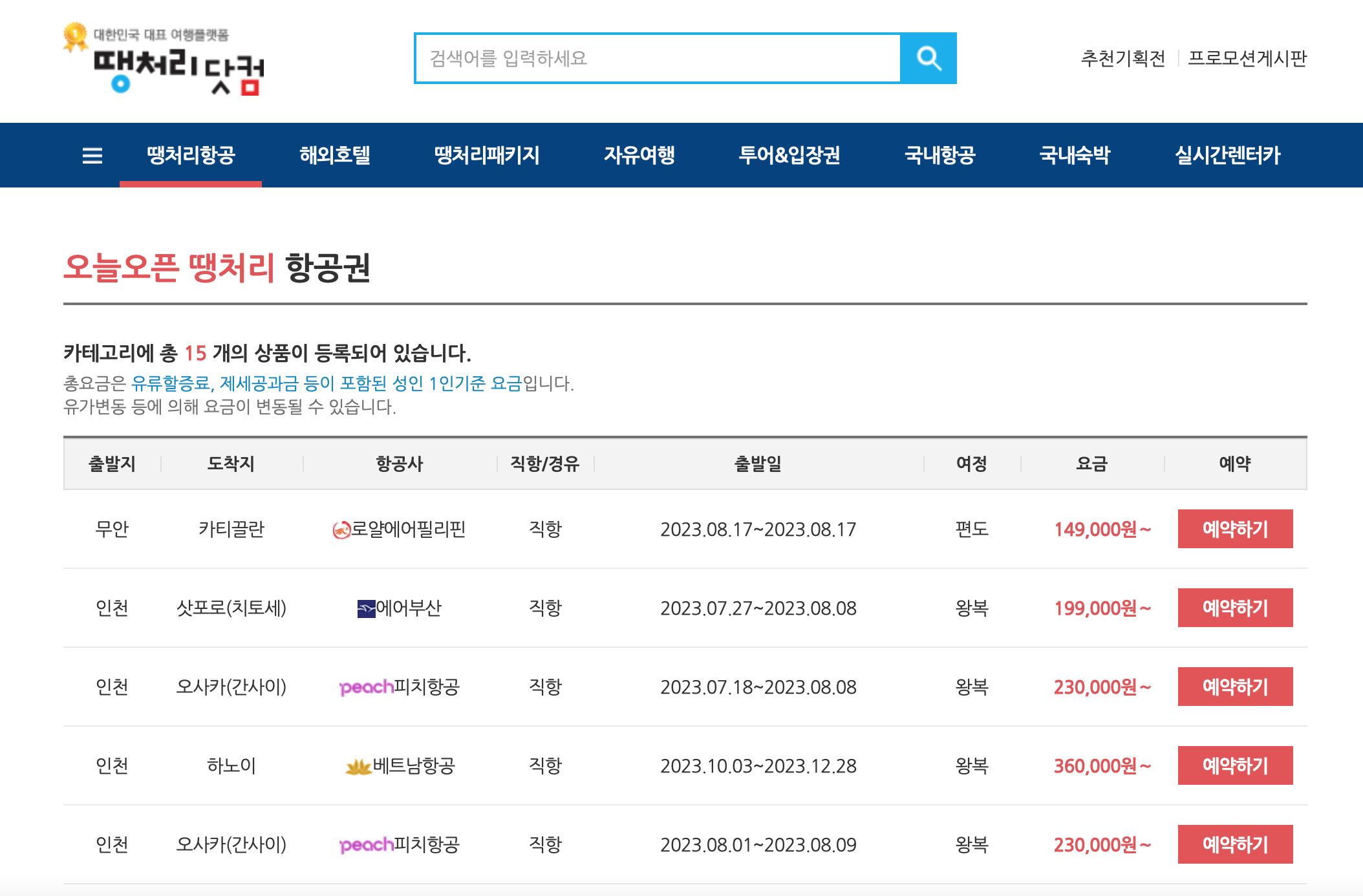The height and width of the screenshot is (896, 1363).
Task: Click the gold medal badge icon
Action: coord(75,36)
